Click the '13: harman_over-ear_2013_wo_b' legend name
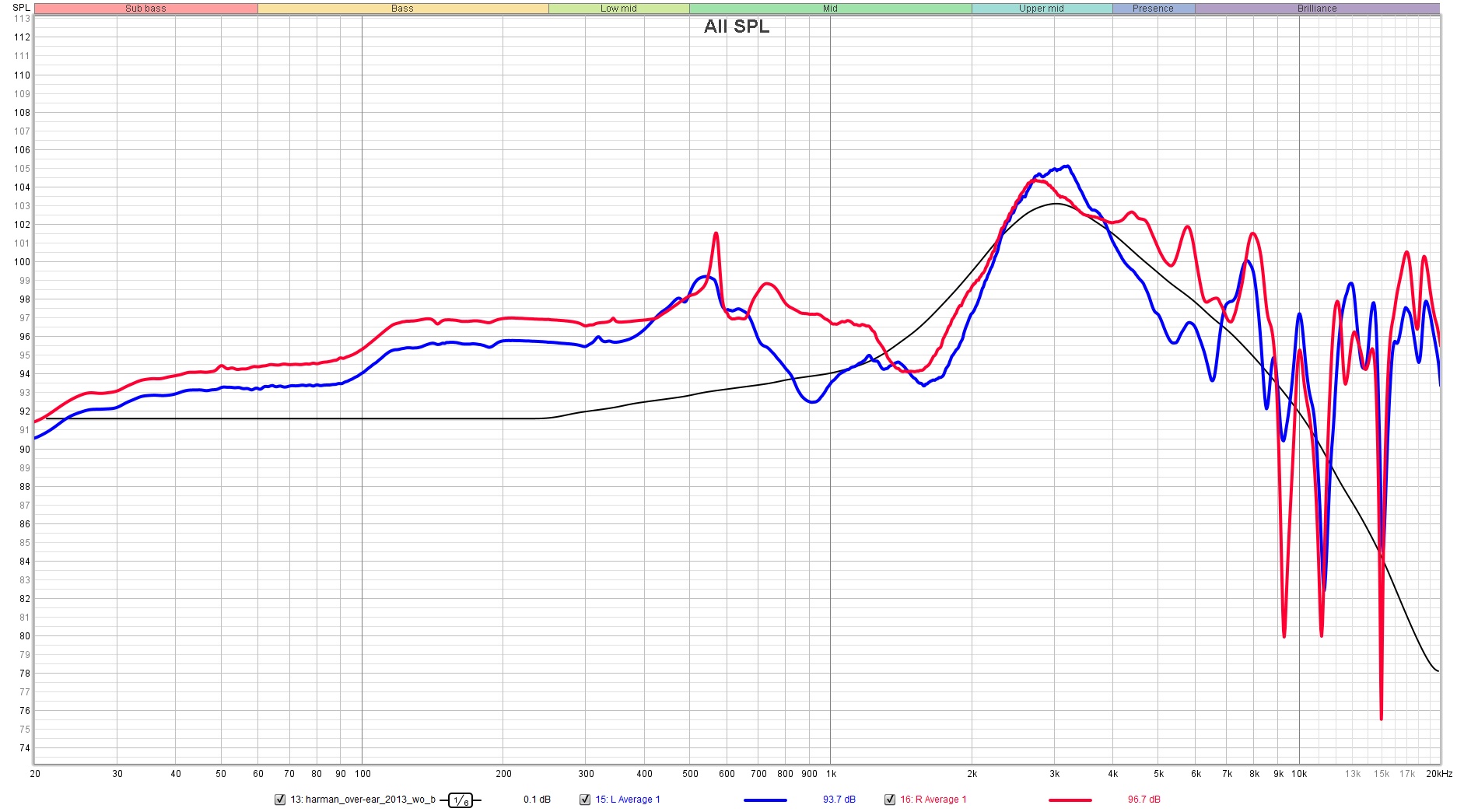 pos(362,800)
